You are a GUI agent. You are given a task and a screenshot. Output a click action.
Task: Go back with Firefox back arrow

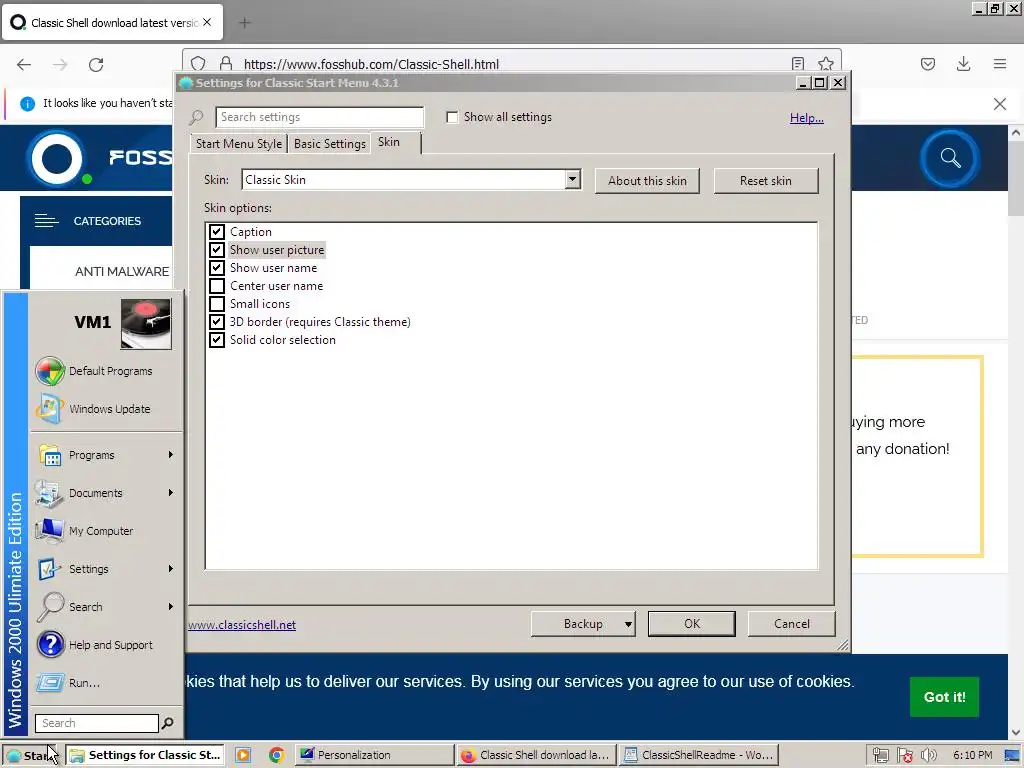click(24, 65)
